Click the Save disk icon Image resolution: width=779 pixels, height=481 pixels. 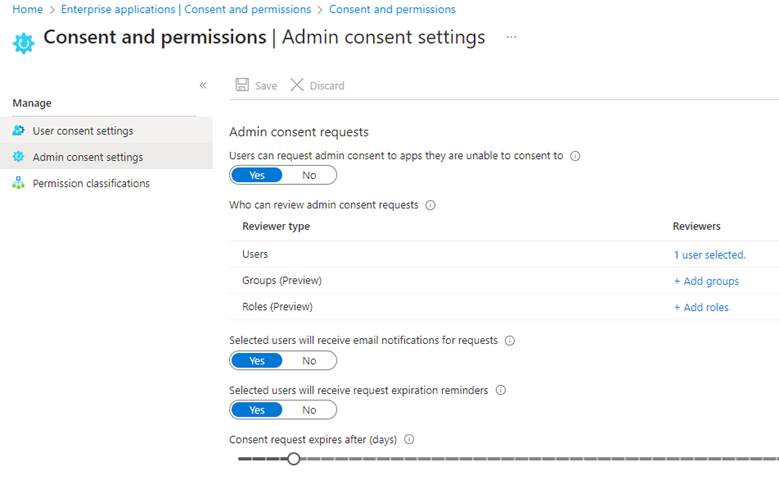(x=242, y=85)
